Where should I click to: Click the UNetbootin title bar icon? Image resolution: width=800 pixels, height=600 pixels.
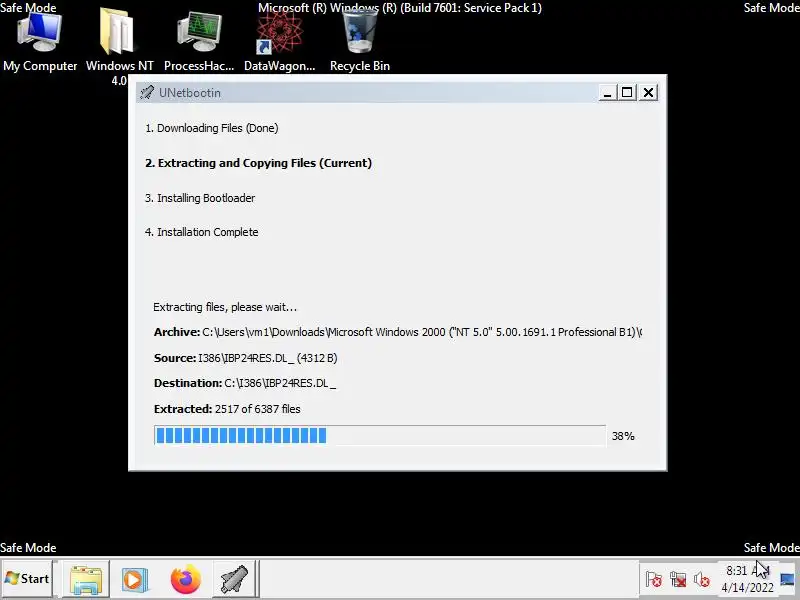click(x=147, y=93)
